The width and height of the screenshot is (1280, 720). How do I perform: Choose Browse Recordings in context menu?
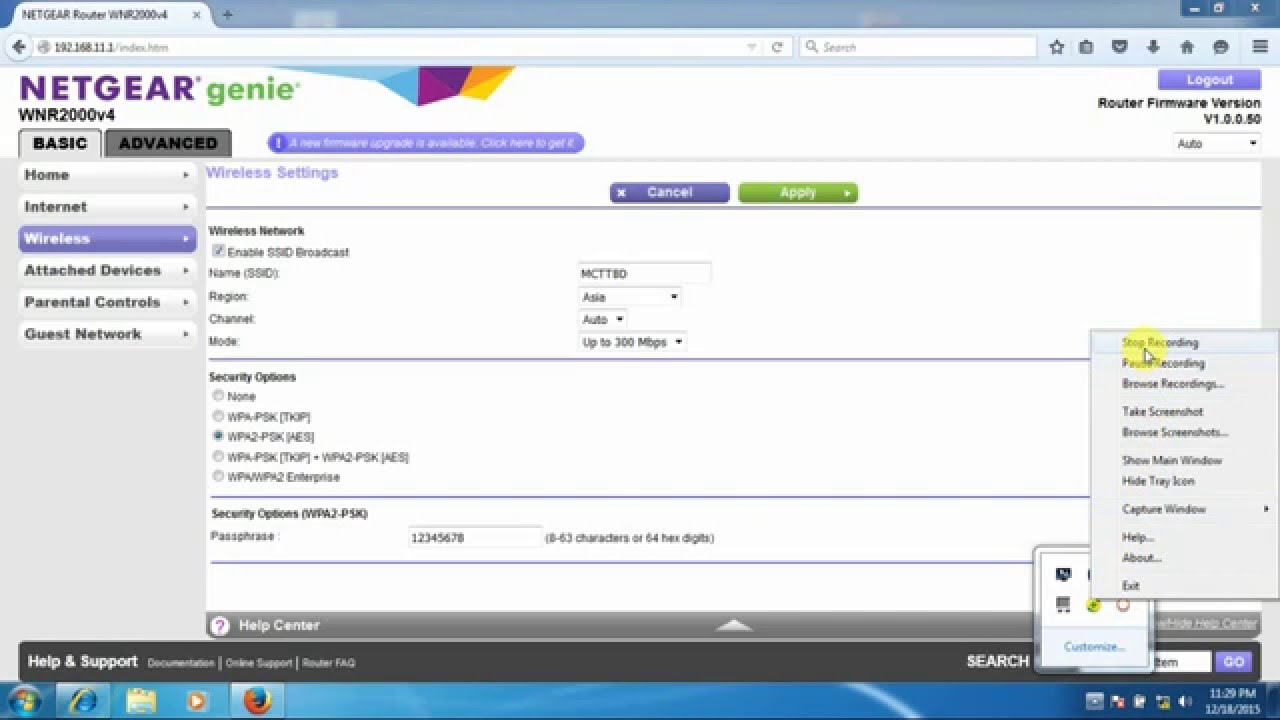pyautogui.click(x=1184, y=384)
